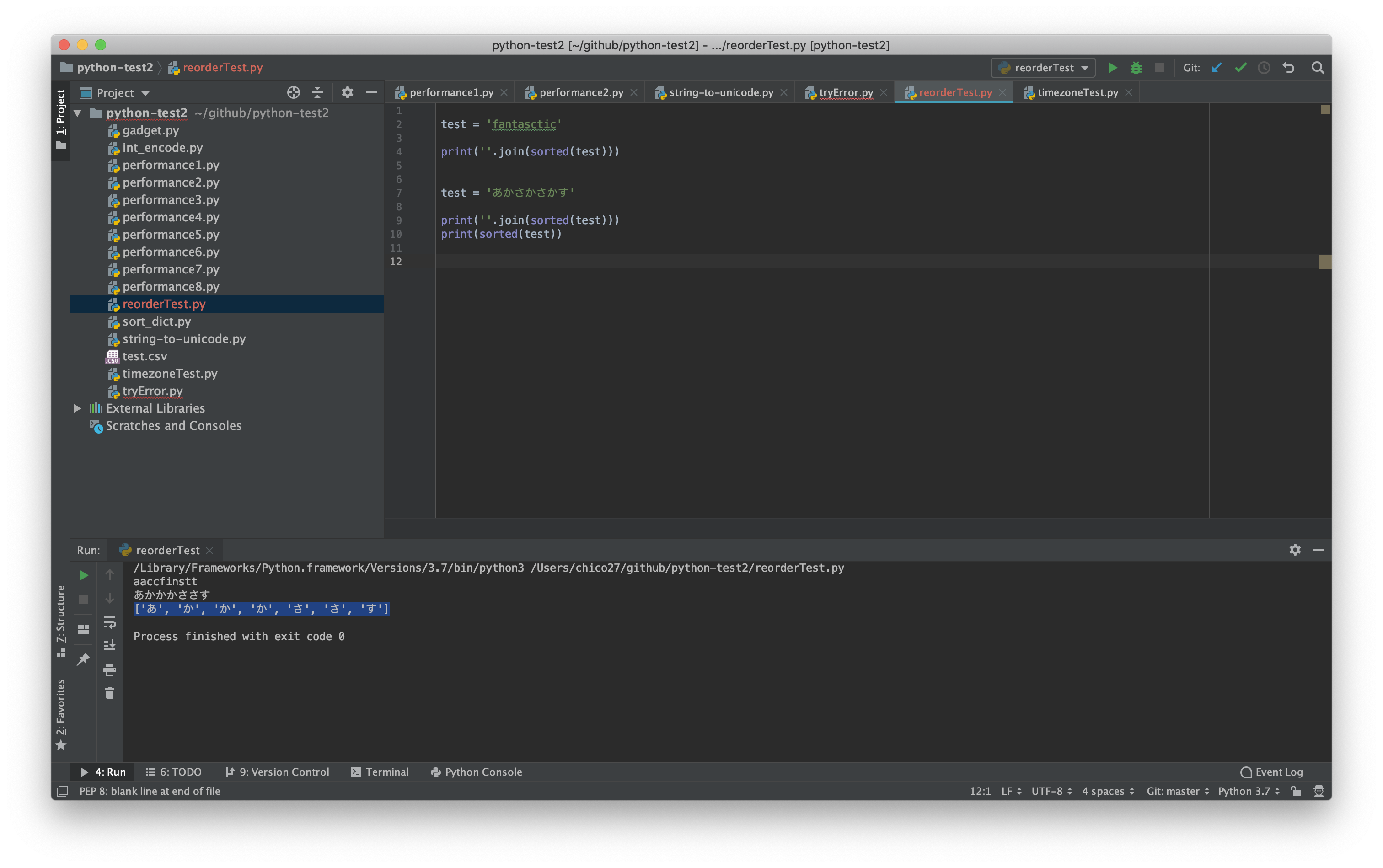
Task: Switch to the timezoneTest.py editor tab
Action: (1077, 92)
